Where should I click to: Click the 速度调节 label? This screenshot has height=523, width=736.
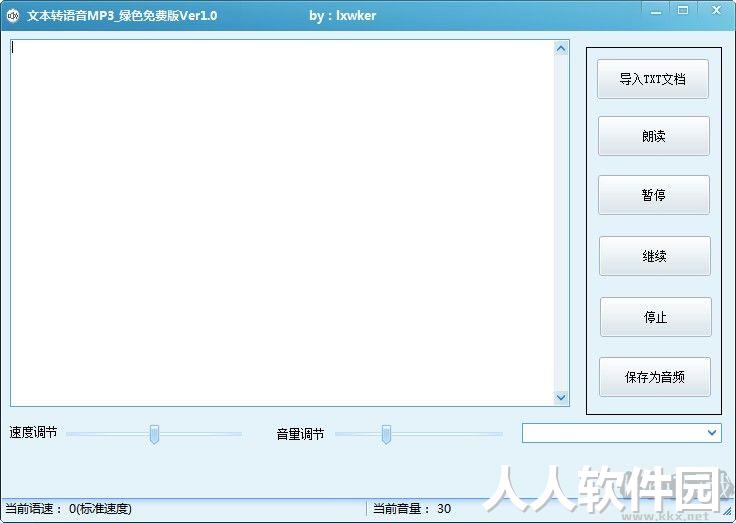(33, 432)
